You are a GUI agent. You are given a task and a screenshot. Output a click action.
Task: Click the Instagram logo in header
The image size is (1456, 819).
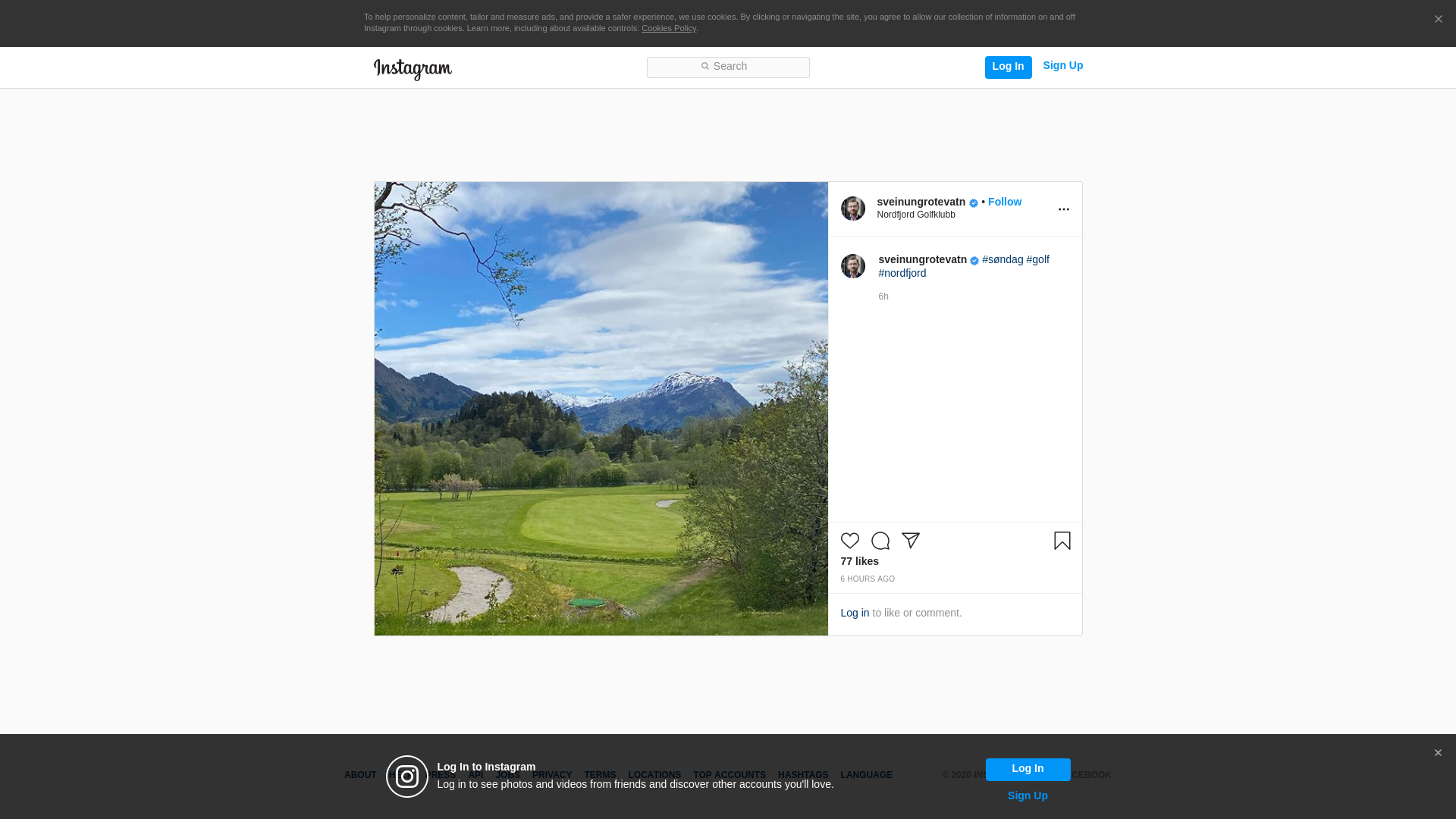(x=413, y=69)
